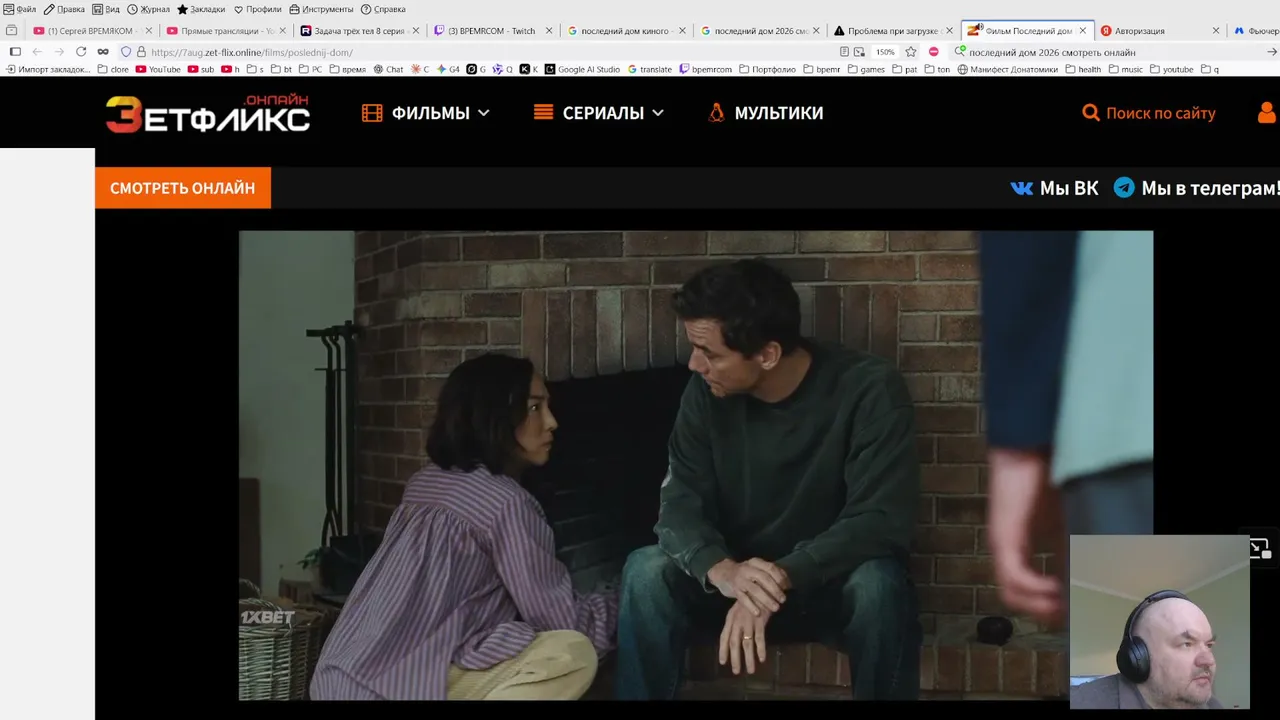The height and width of the screenshot is (720, 1280).
Task: Click the red blocker icon in the address bar
Action: 933,52
